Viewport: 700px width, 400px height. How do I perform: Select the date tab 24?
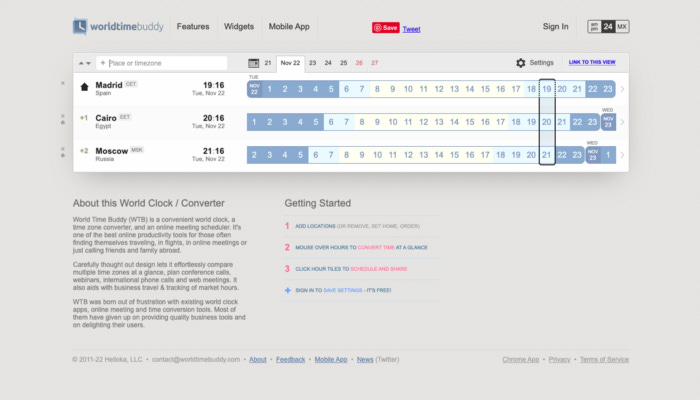(x=328, y=63)
